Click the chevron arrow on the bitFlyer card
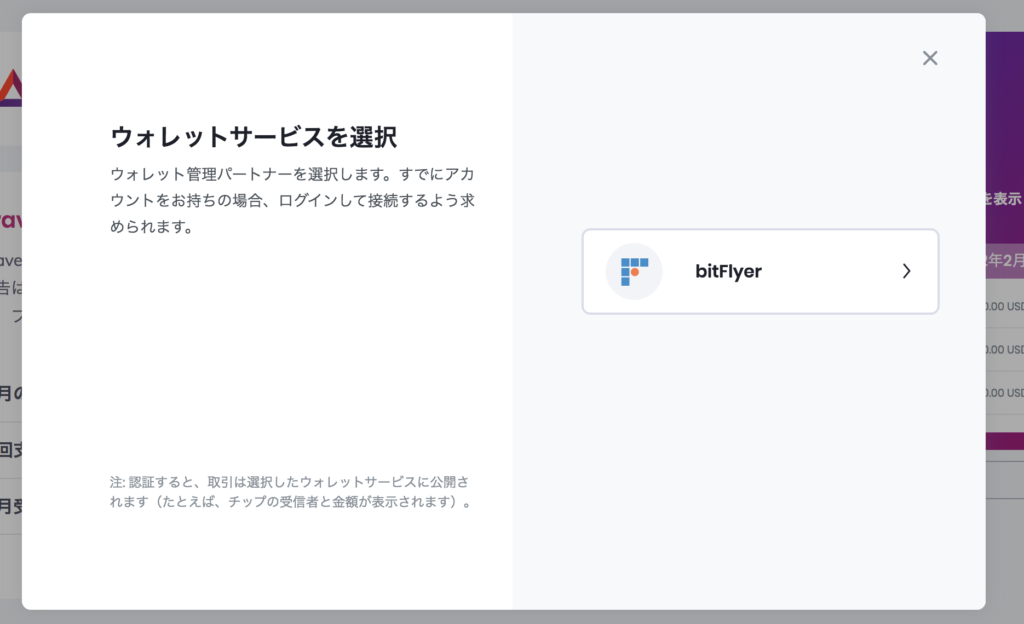This screenshot has height=624, width=1024. click(906, 271)
